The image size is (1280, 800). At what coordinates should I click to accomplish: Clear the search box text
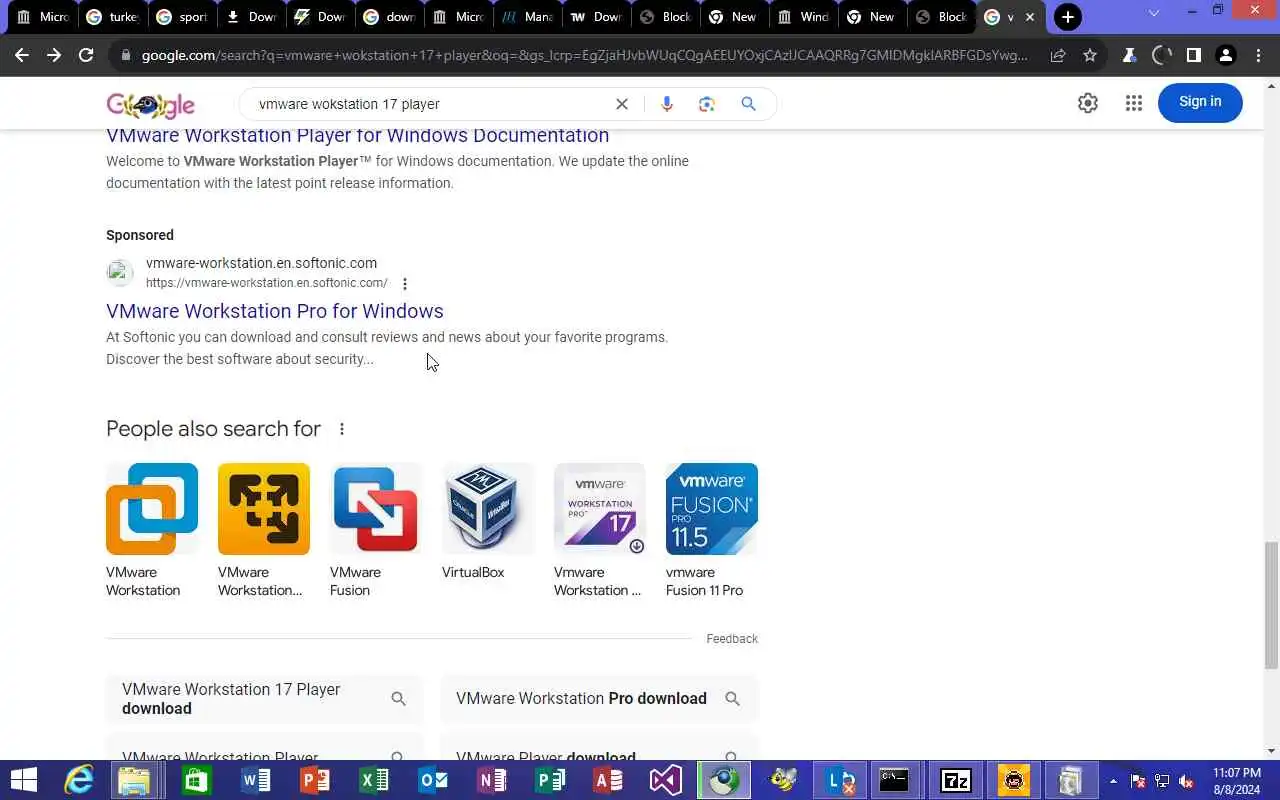[622, 104]
